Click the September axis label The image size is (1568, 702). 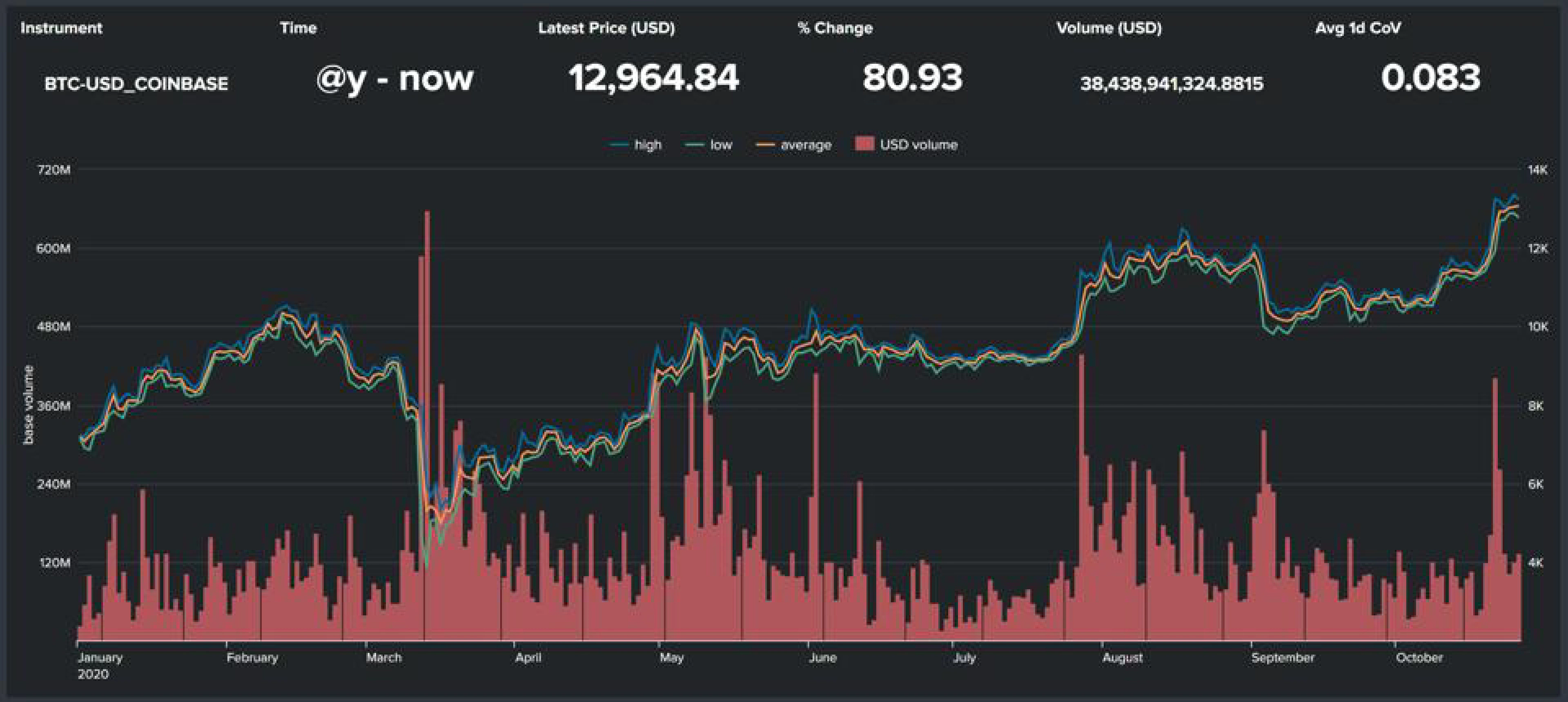click(1283, 657)
